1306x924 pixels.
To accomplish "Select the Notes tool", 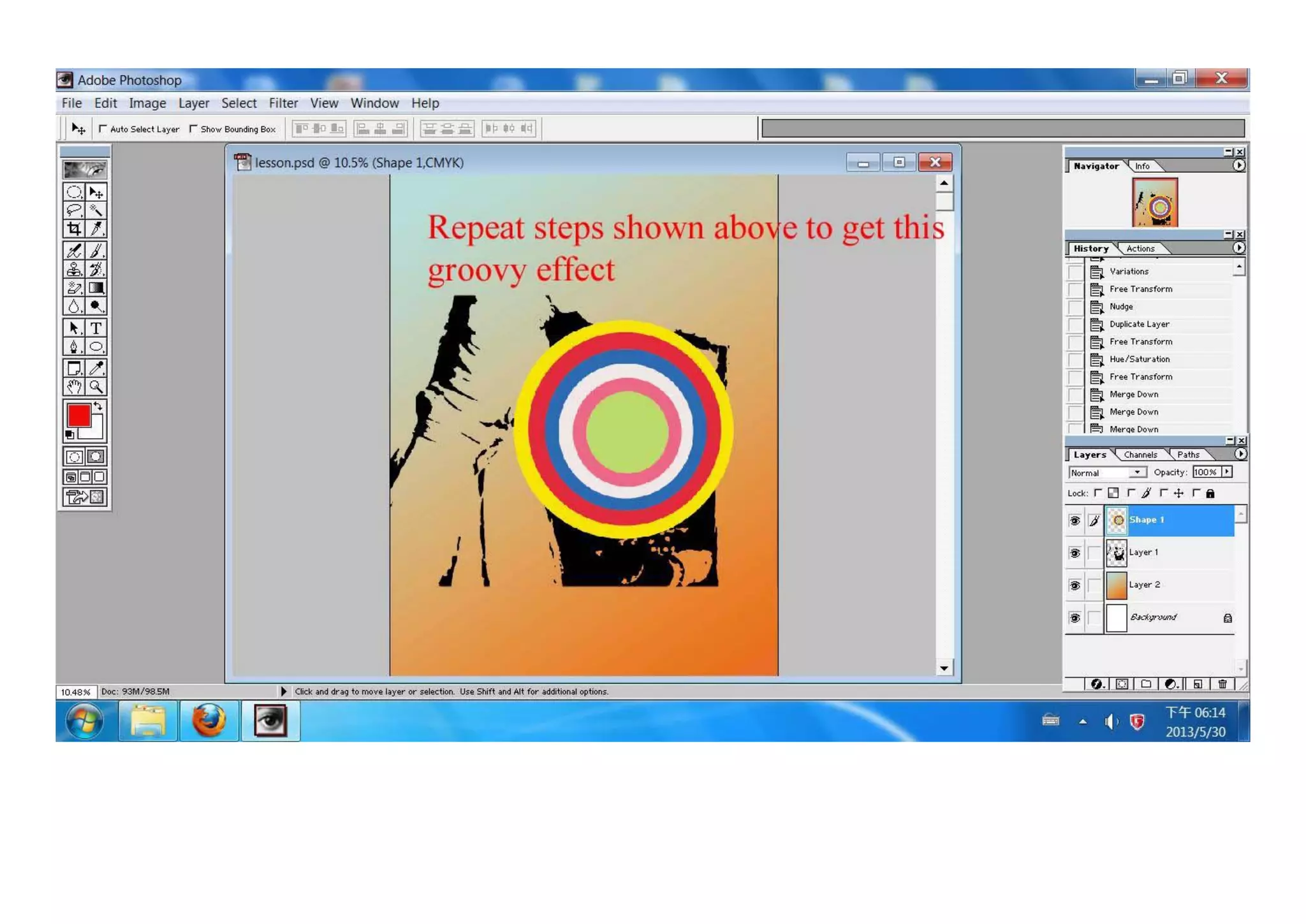I will (x=74, y=368).
